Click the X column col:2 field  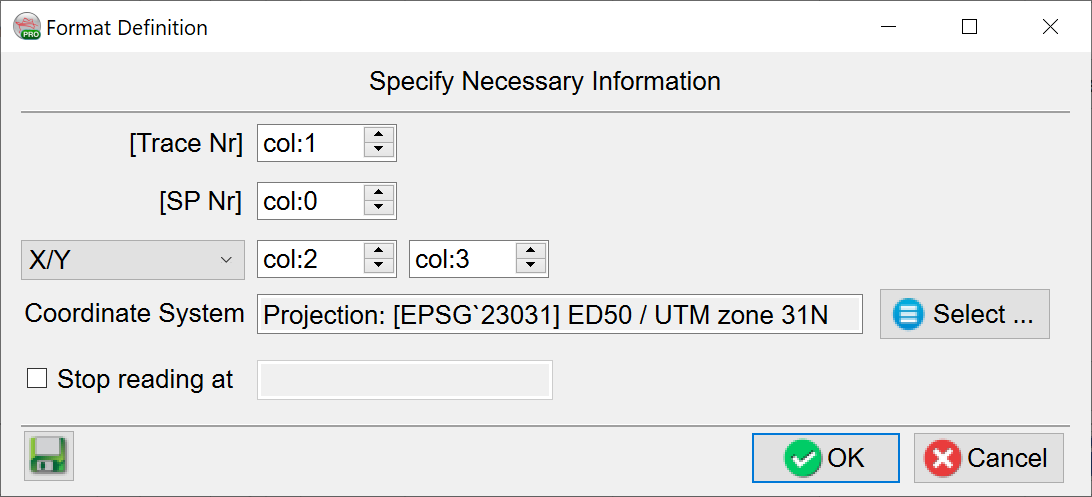coord(308,260)
